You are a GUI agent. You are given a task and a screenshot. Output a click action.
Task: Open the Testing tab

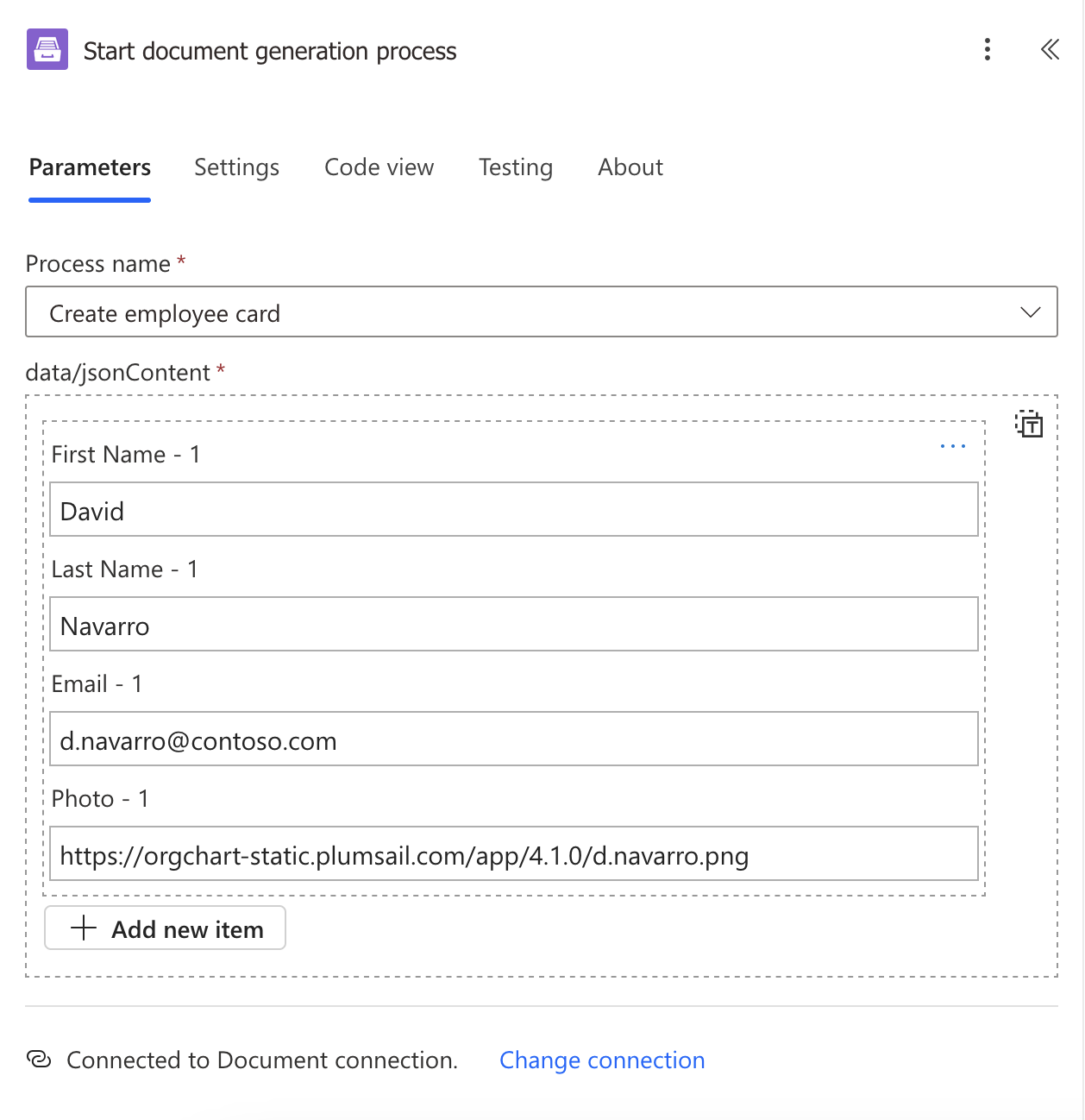[515, 167]
